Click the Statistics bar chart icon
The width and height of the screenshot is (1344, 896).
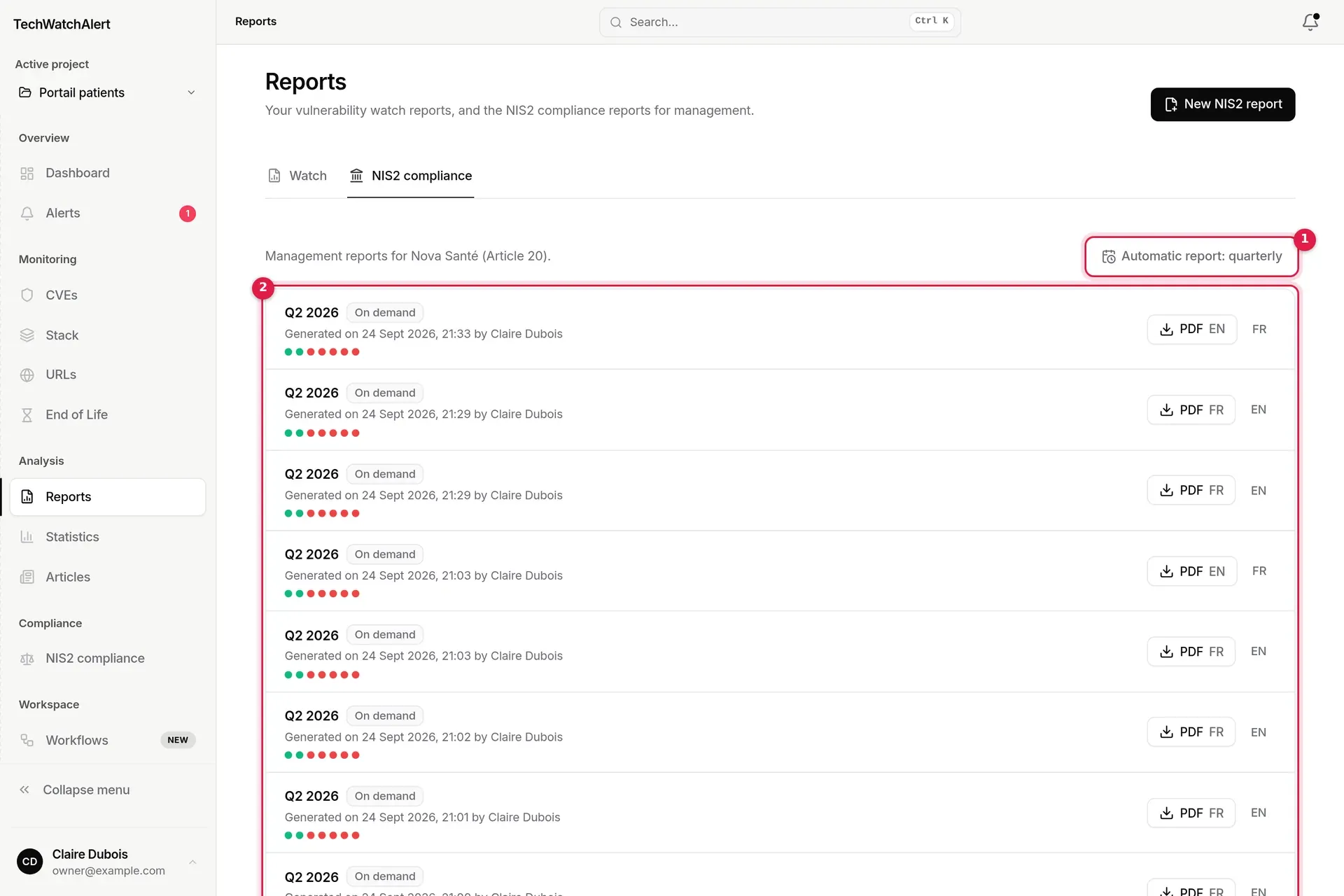[x=27, y=537]
